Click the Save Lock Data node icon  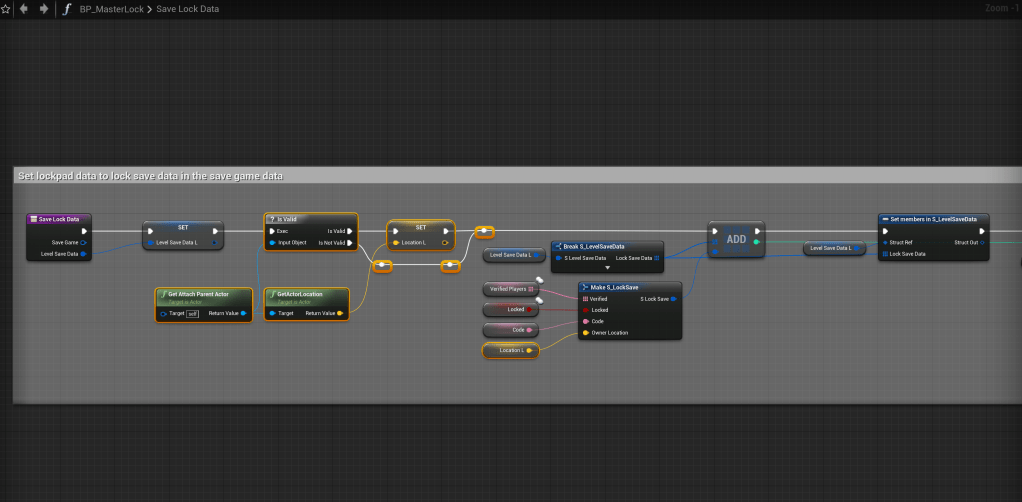click(34, 219)
